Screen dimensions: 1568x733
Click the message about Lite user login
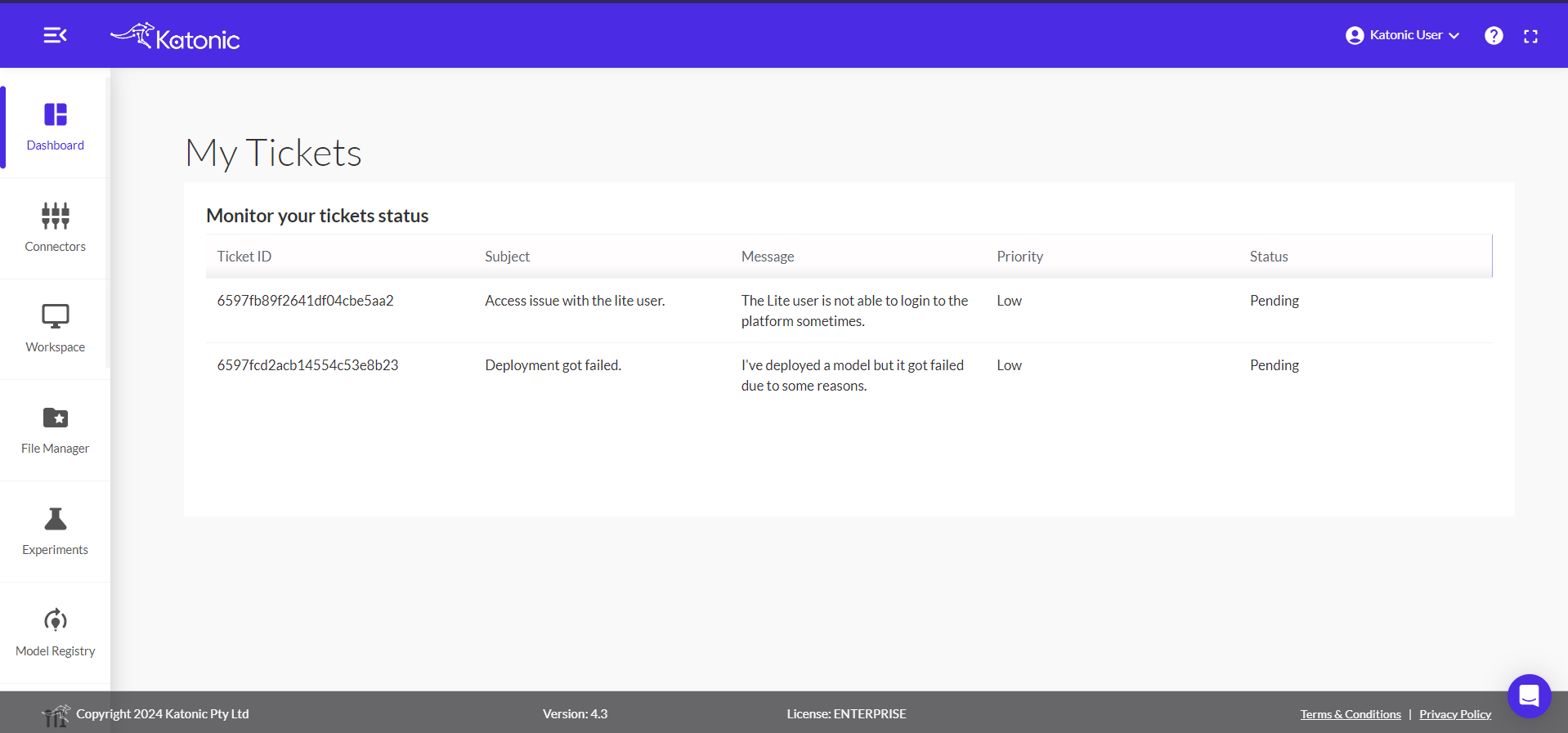[854, 311]
